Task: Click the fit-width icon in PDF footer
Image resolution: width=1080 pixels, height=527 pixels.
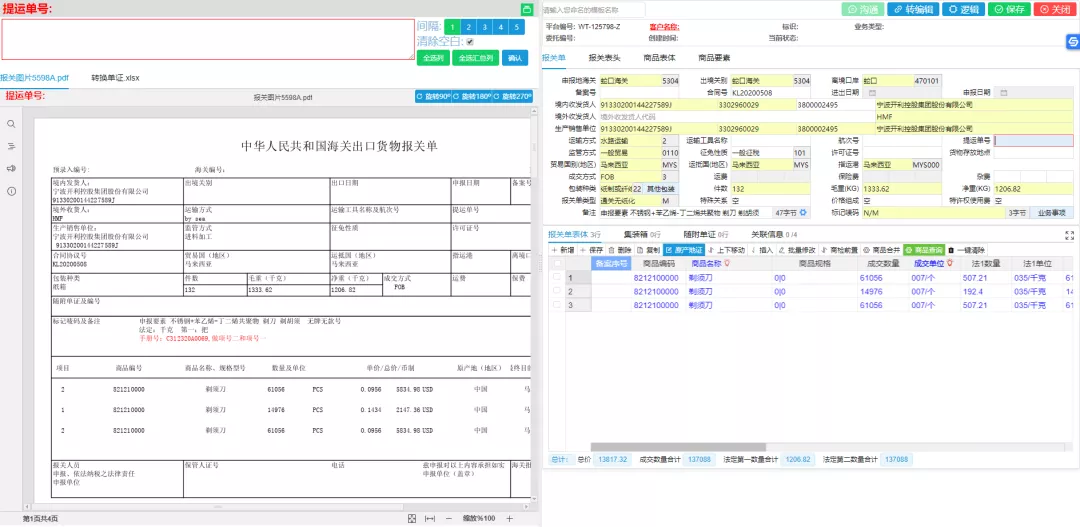Action: pyautogui.click(x=430, y=518)
